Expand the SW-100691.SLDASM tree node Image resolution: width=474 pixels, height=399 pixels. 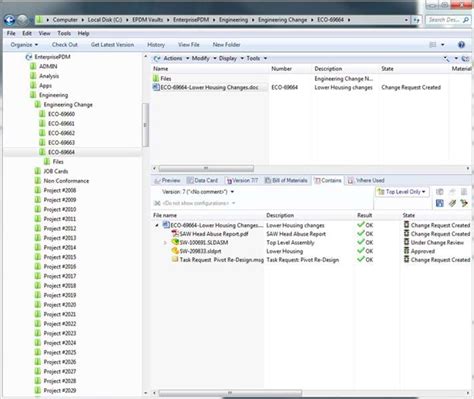coord(165,243)
